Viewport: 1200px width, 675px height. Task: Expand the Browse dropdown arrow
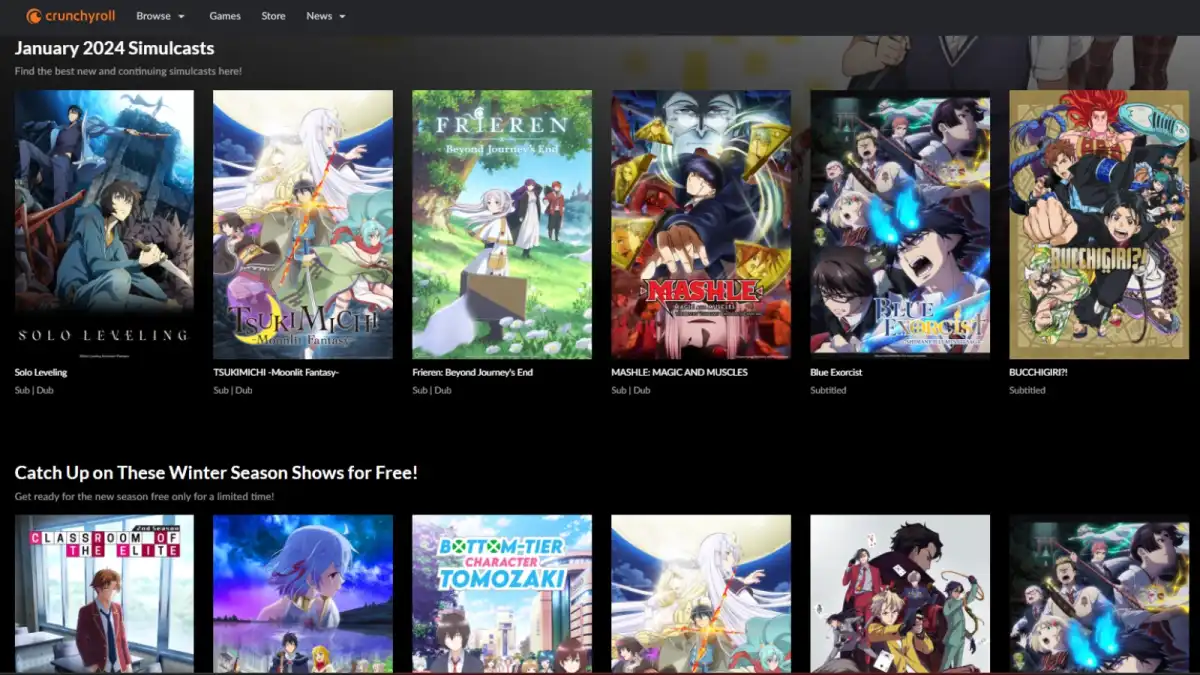[182, 16]
